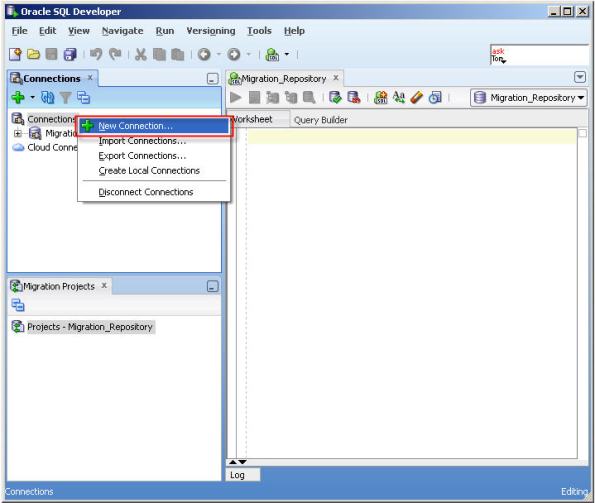Click the Paste toolbar icon

tap(178, 55)
